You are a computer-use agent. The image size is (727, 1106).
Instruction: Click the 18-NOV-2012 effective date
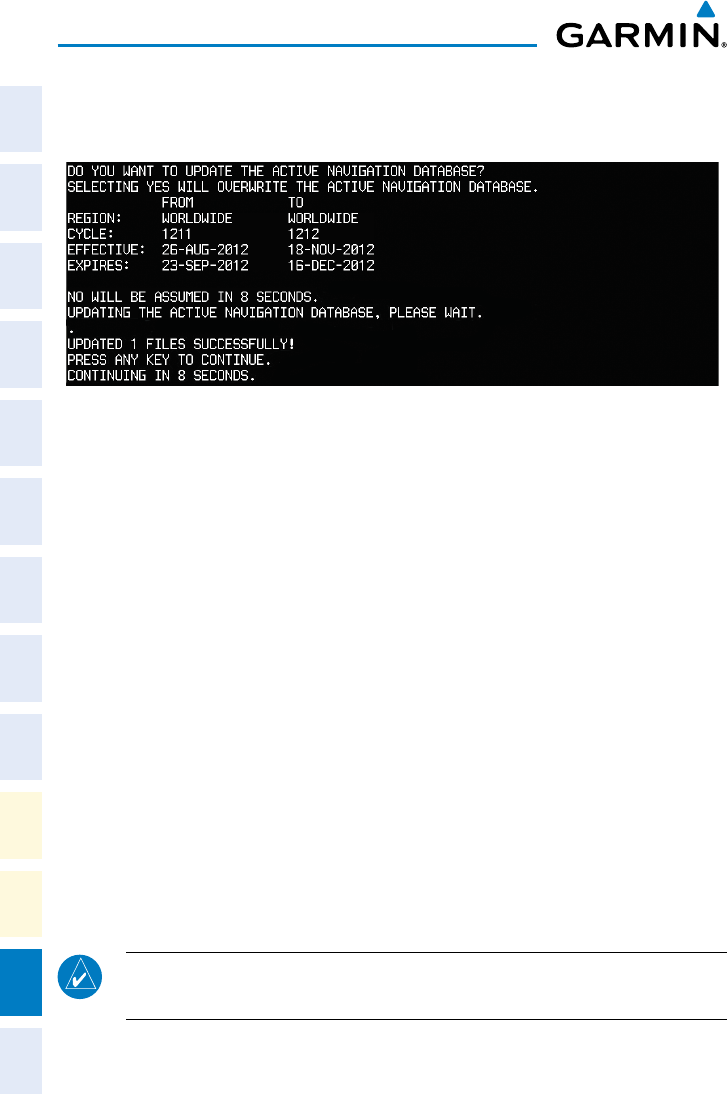(331, 250)
